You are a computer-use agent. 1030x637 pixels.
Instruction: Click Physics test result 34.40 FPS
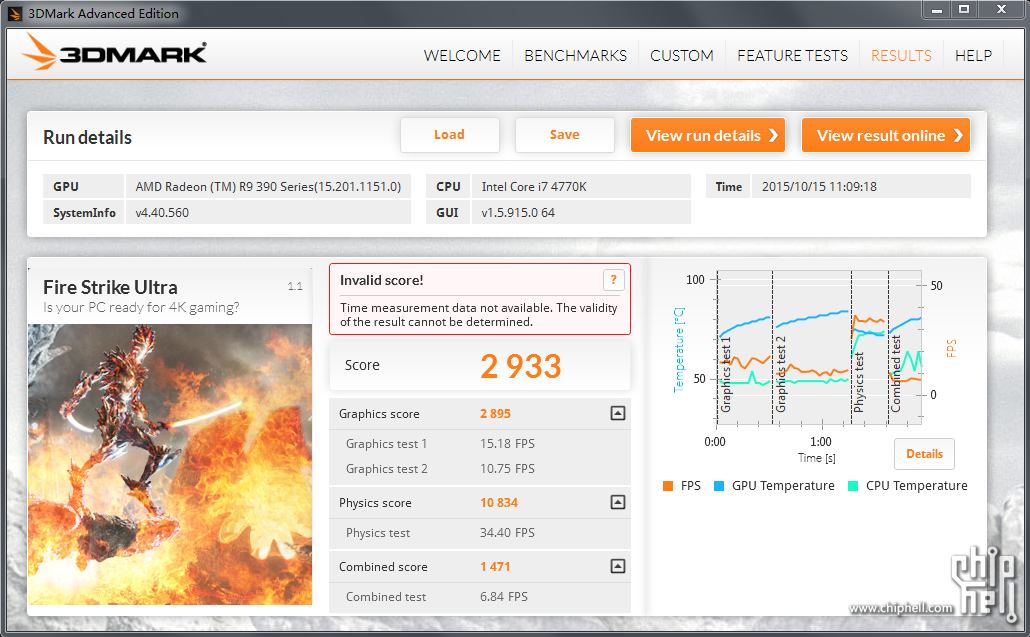[507, 533]
